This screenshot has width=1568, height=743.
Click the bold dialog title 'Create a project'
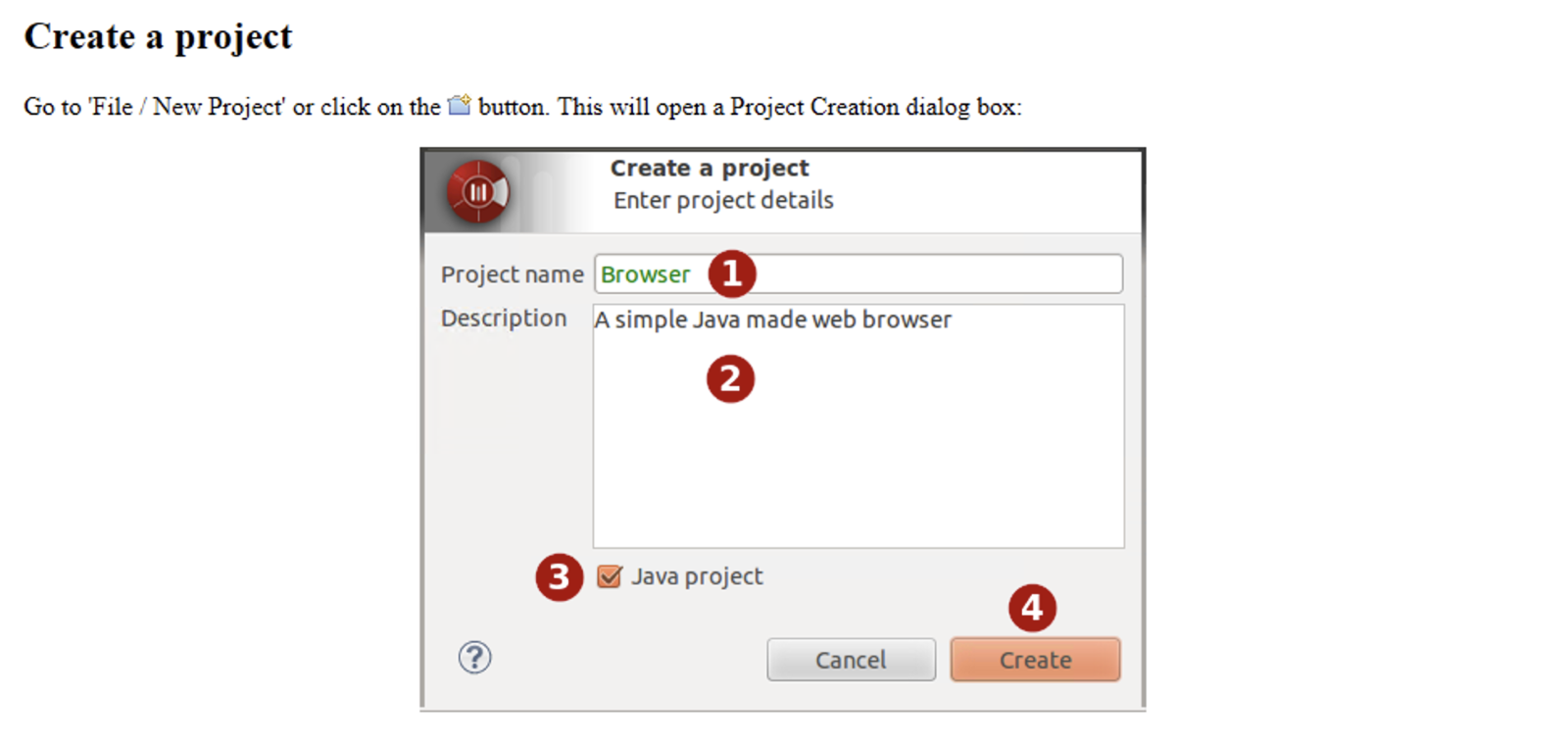tap(710, 169)
